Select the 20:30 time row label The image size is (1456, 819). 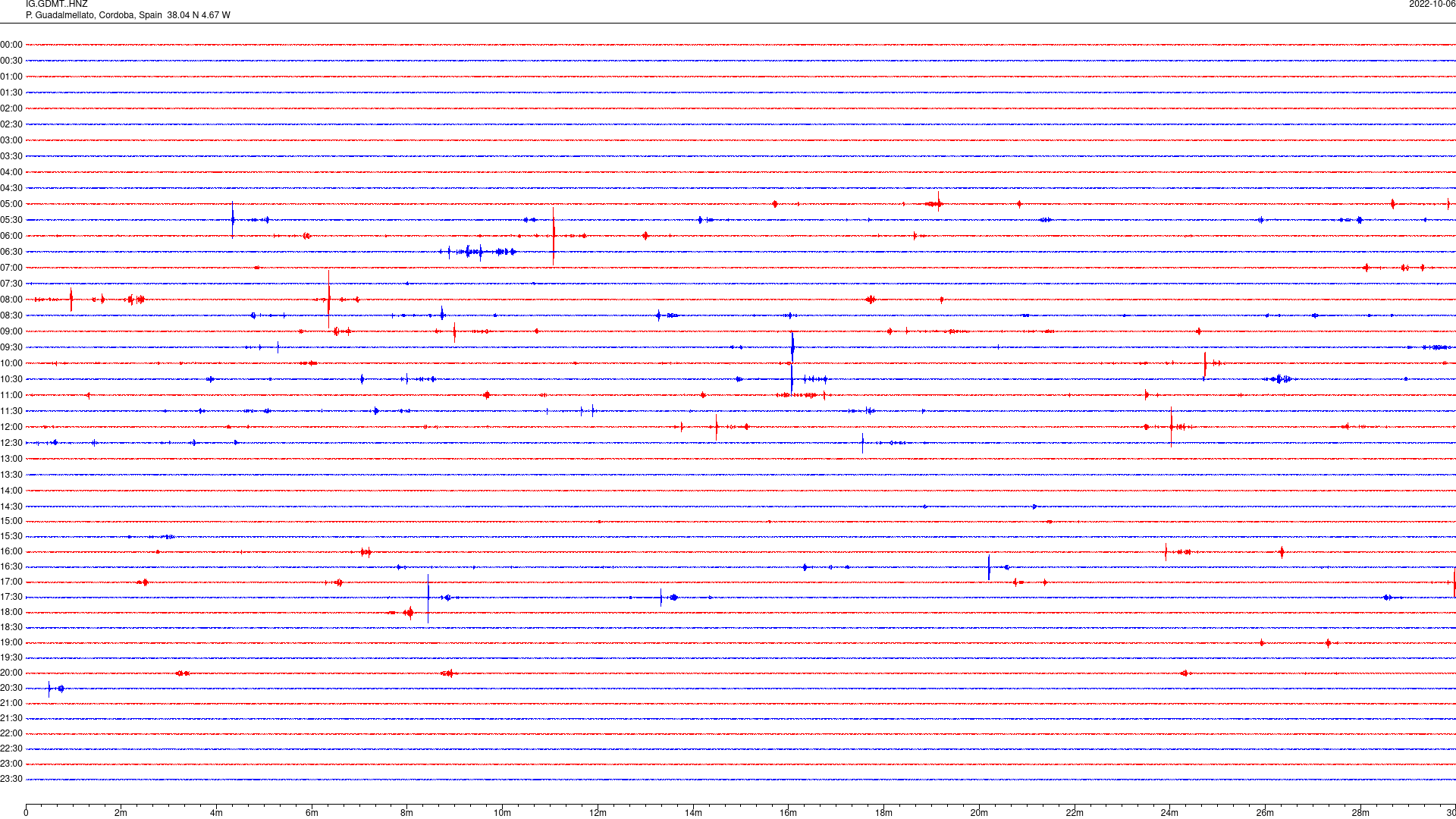pyautogui.click(x=11, y=688)
